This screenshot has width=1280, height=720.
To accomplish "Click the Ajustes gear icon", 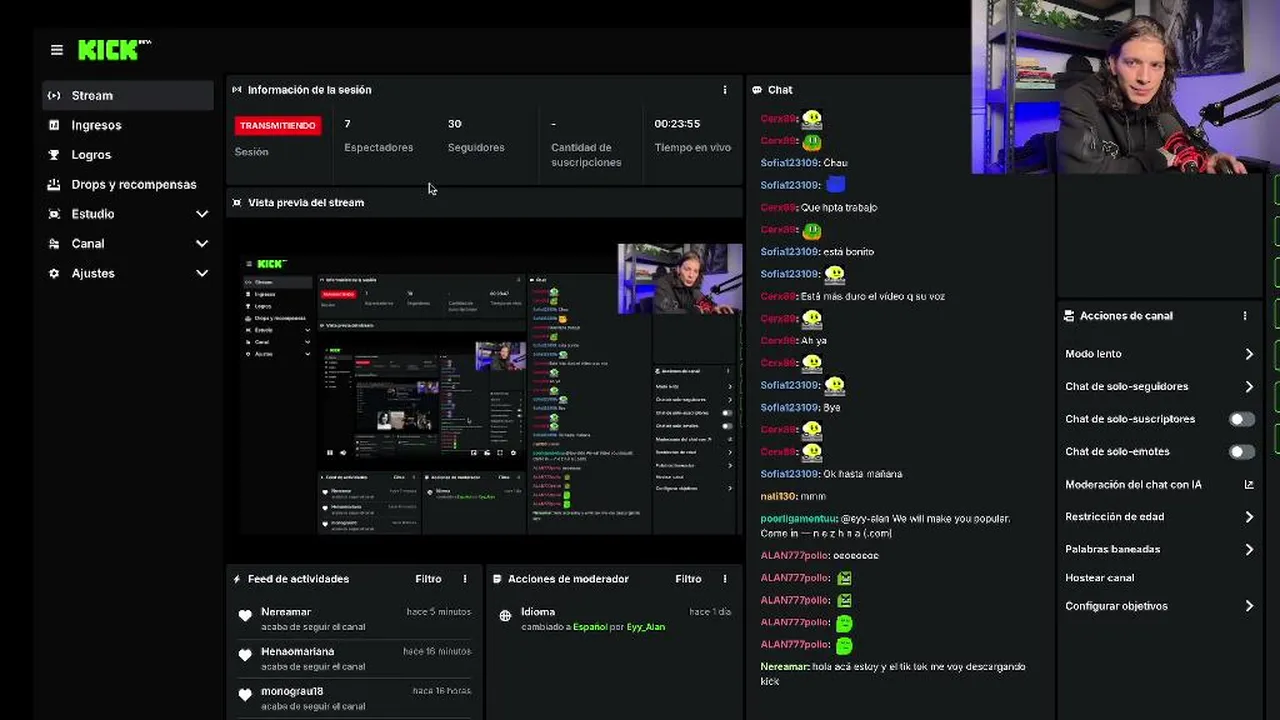I will (54, 273).
